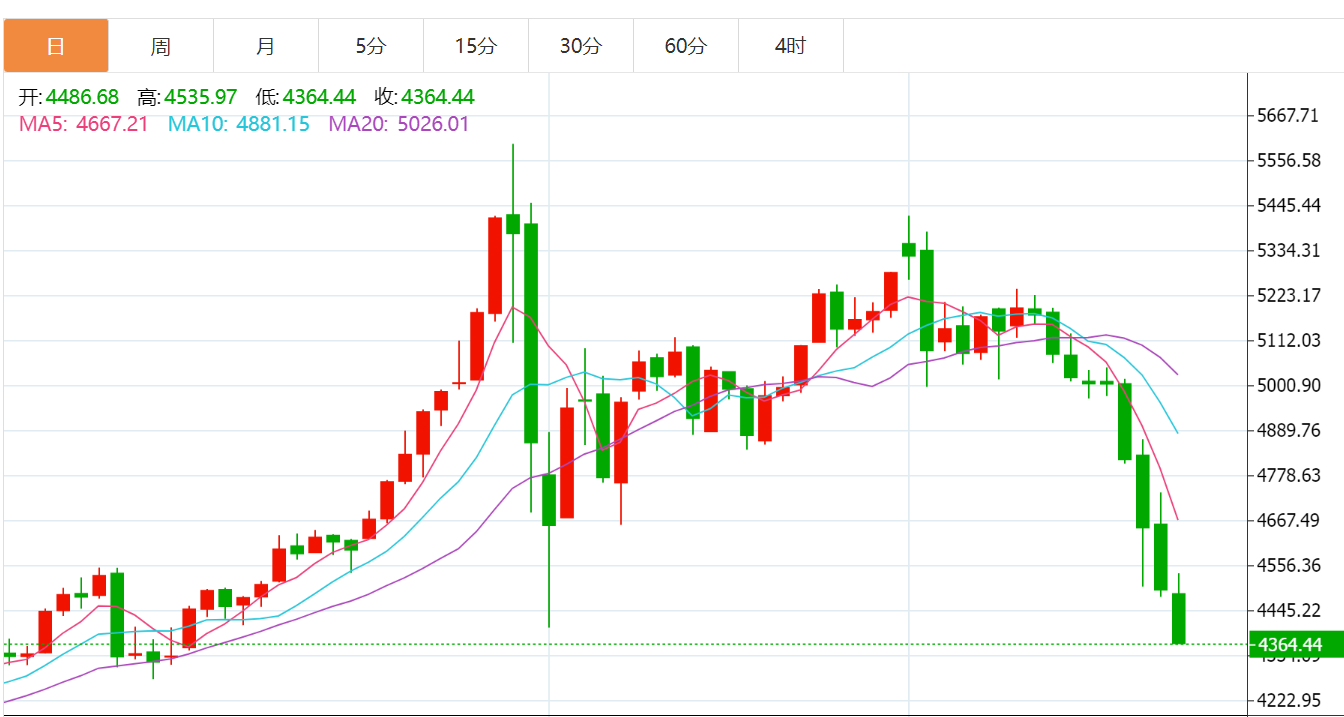The height and width of the screenshot is (717, 1344).
Task: Open the 月 monthly timeframe tab
Action: point(266,46)
